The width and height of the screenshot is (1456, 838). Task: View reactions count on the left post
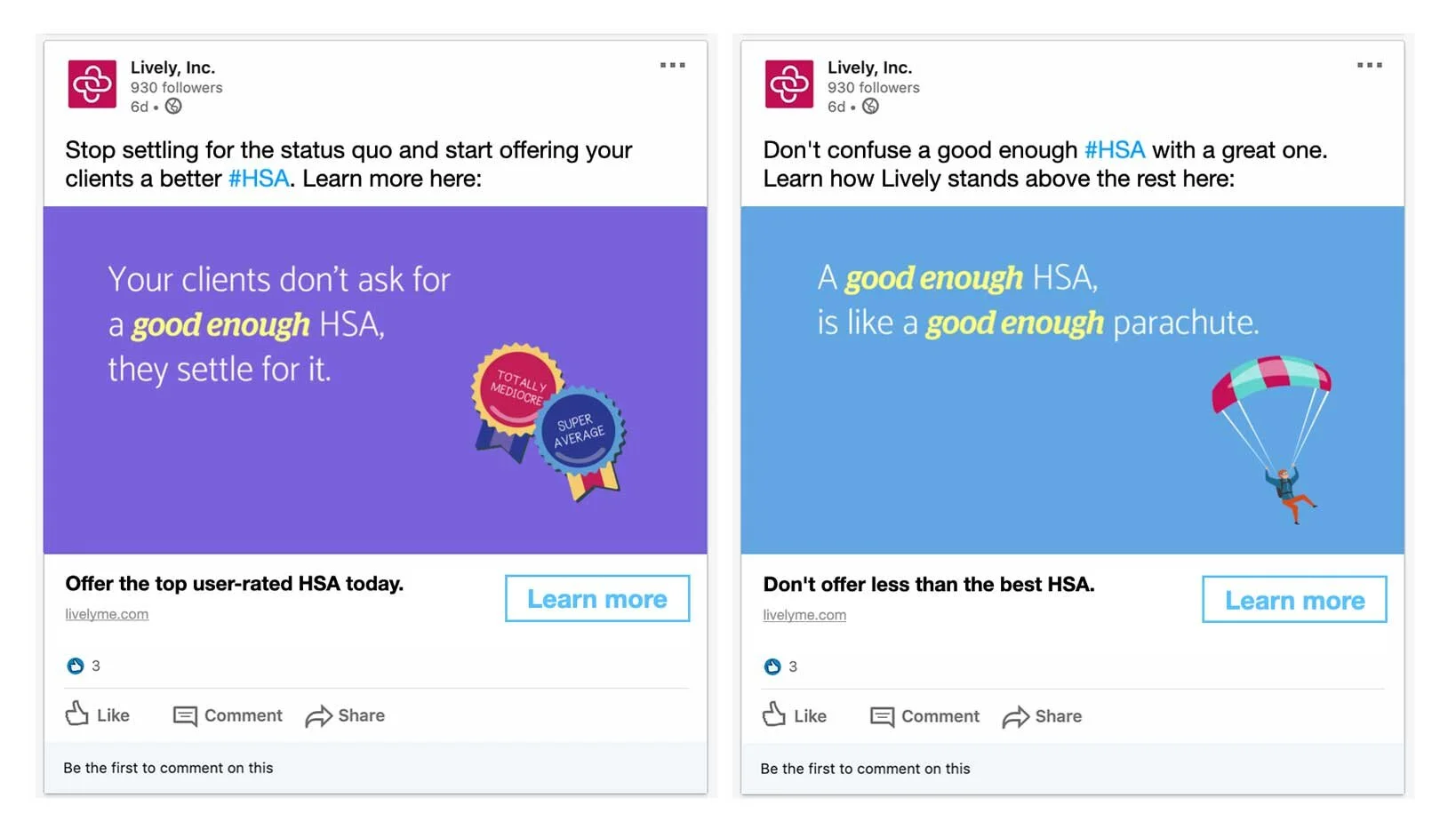84,666
